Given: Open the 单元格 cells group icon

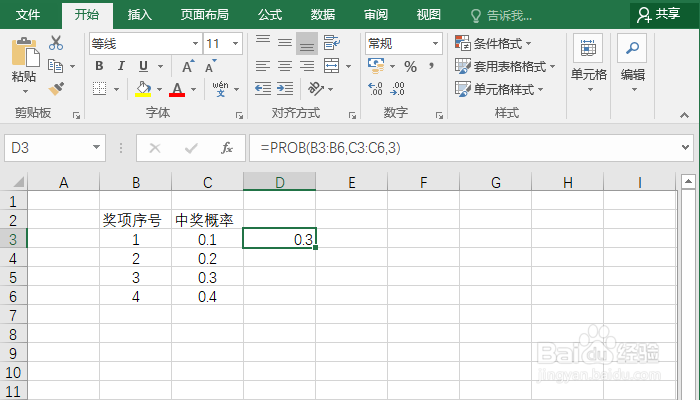Looking at the screenshot, I should point(588,48).
